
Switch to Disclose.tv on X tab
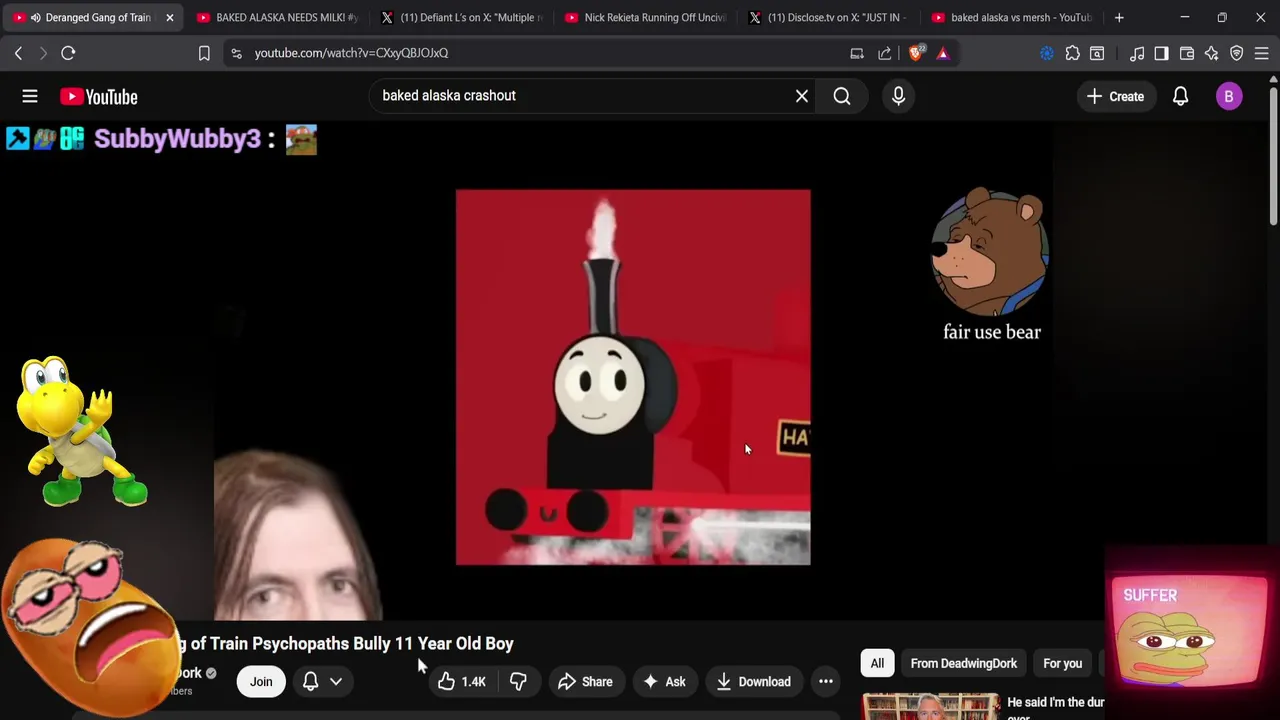(830, 17)
